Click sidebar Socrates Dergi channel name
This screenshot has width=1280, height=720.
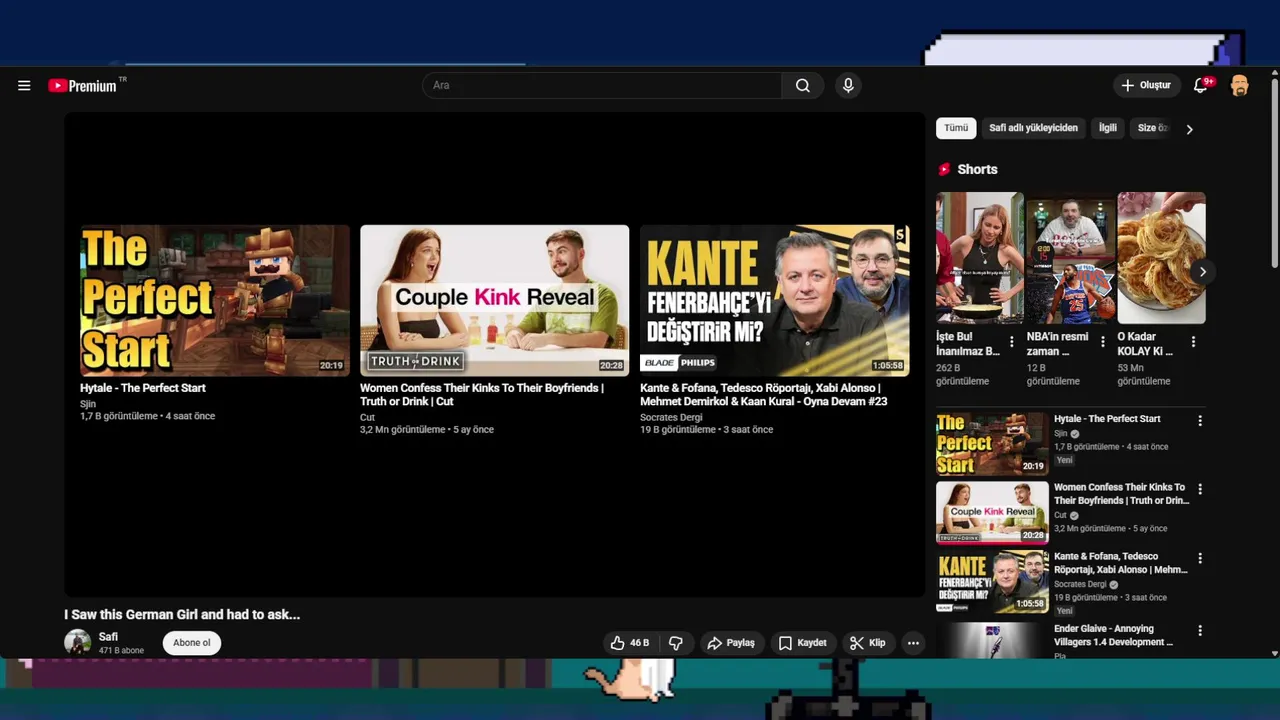click(x=1080, y=584)
